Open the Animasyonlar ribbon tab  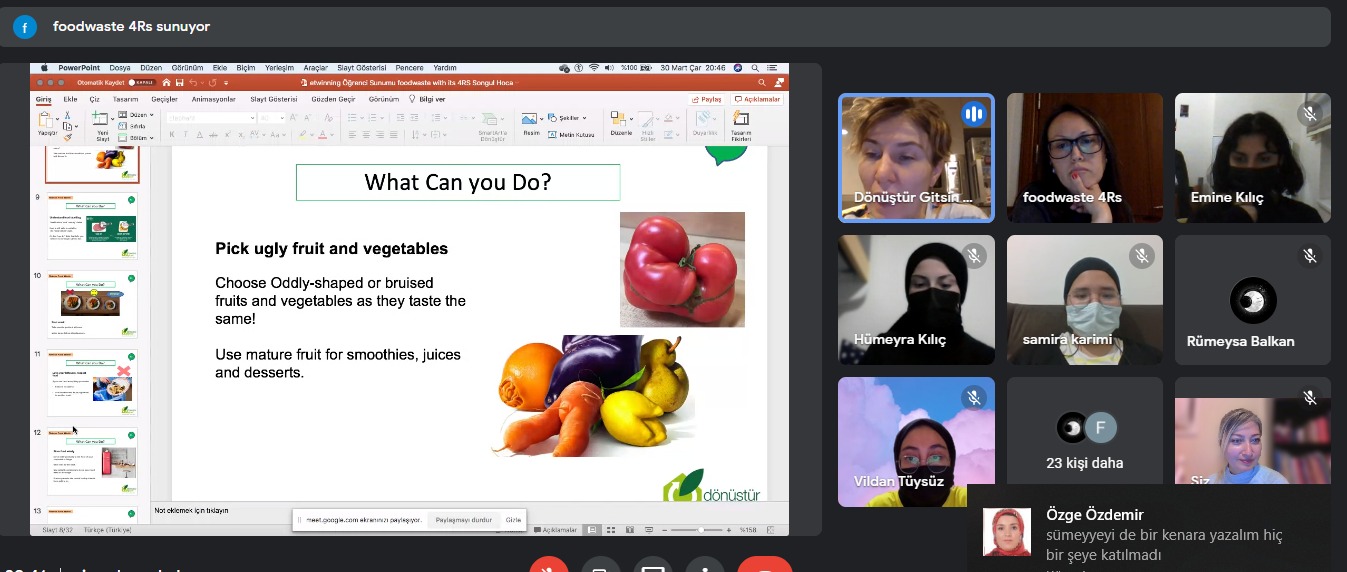click(213, 99)
